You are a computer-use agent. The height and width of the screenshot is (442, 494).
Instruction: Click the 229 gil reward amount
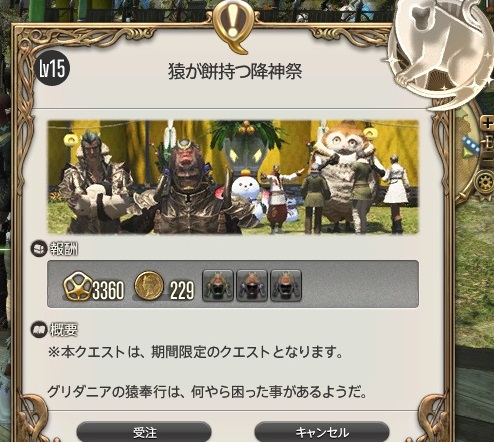(182, 290)
